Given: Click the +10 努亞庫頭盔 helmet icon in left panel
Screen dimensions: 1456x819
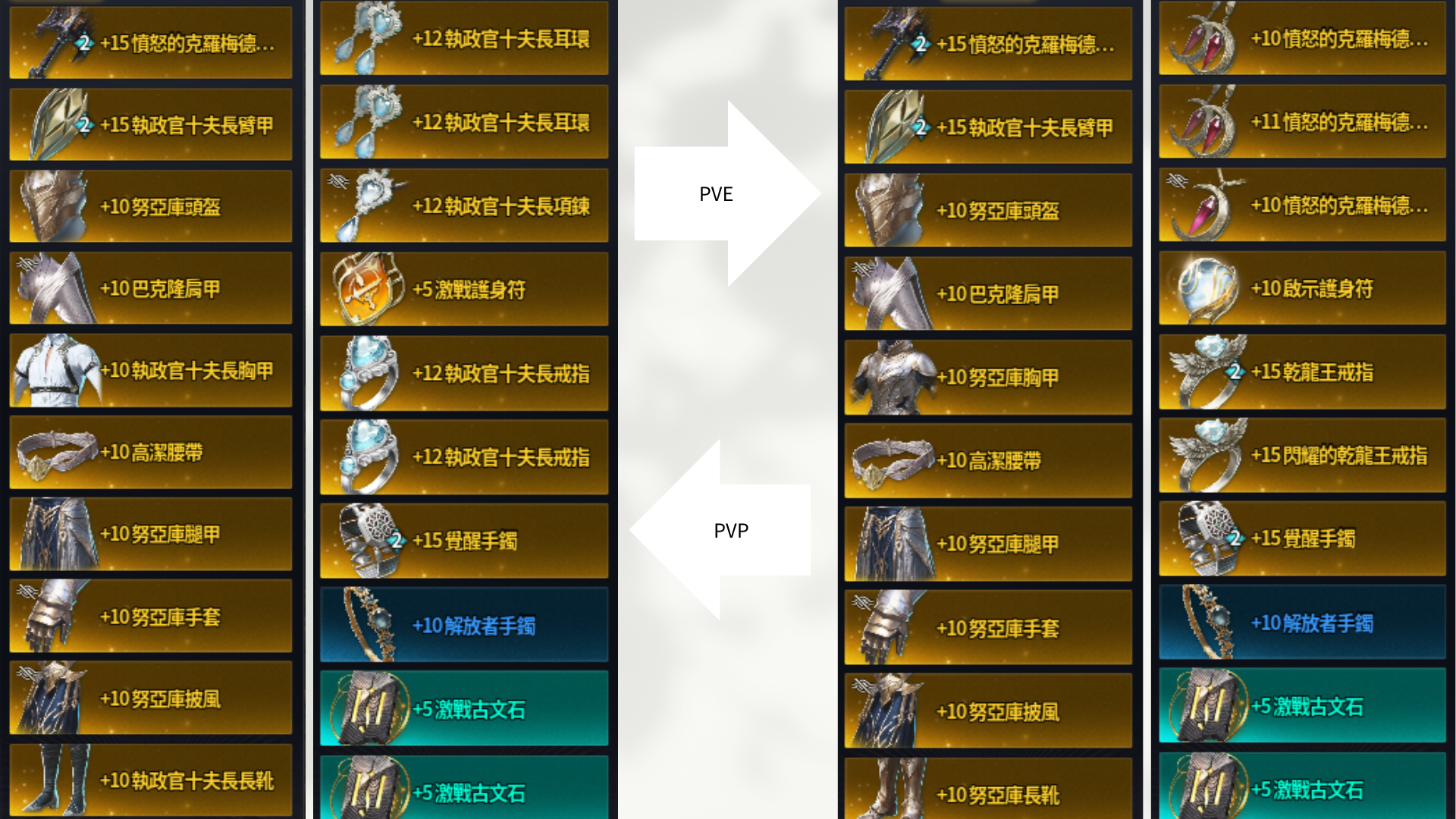Looking at the screenshot, I should pyautogui.click(x=52, y=206).
